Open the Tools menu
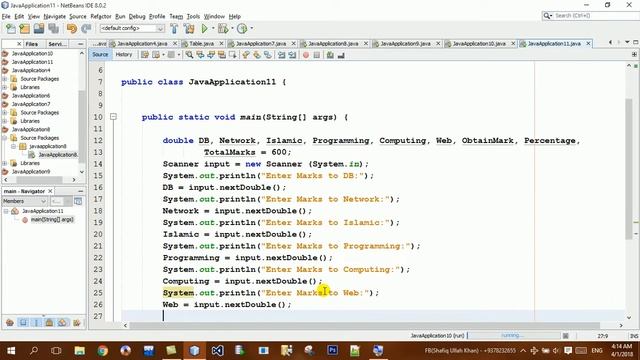The height and width of the screenshot is (360, 640). point(193,16)
